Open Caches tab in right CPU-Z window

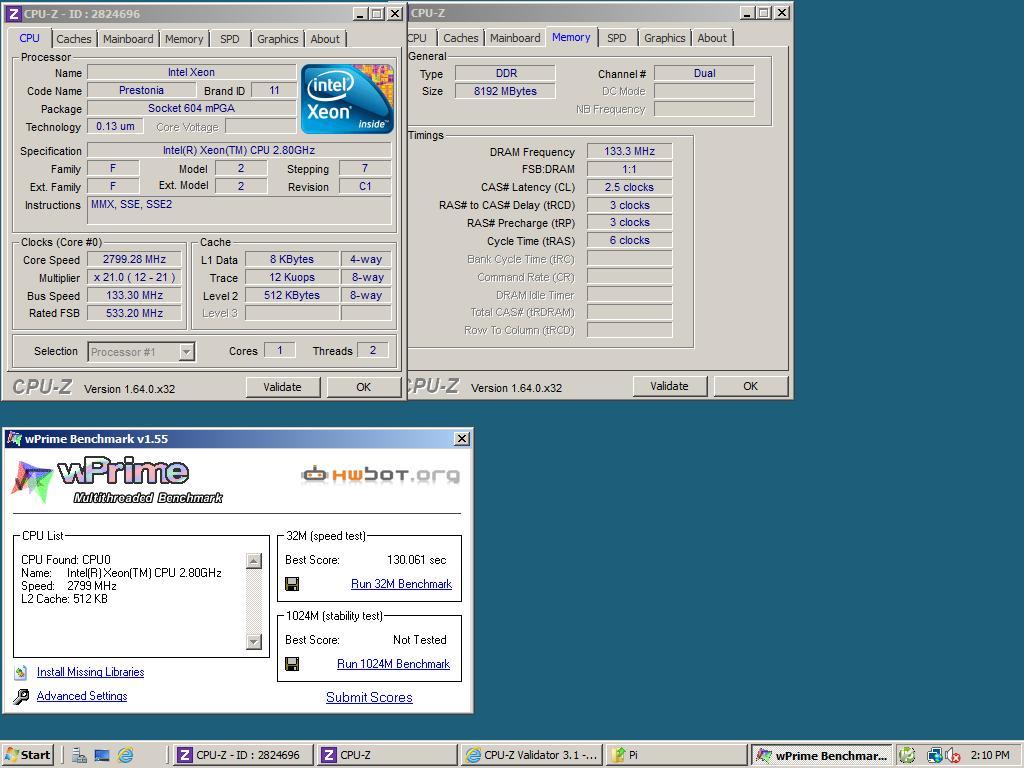pyautogui.click(x=460, y=38)
